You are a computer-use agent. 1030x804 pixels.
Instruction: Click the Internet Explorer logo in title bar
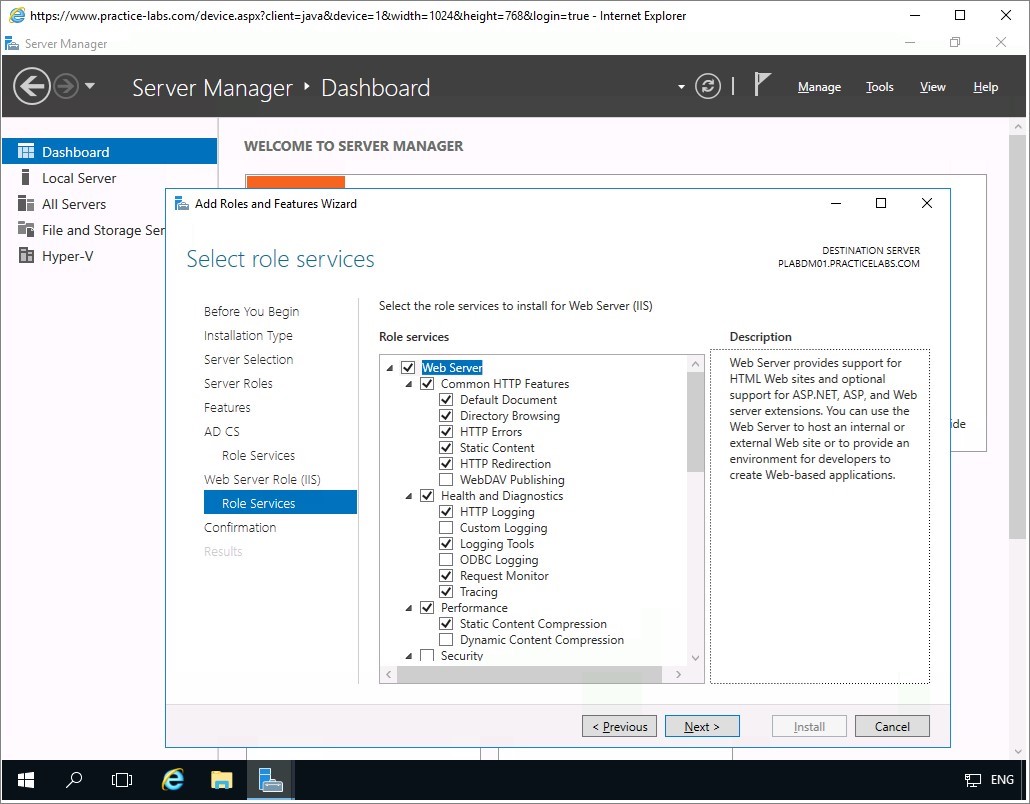coord(17,15)
